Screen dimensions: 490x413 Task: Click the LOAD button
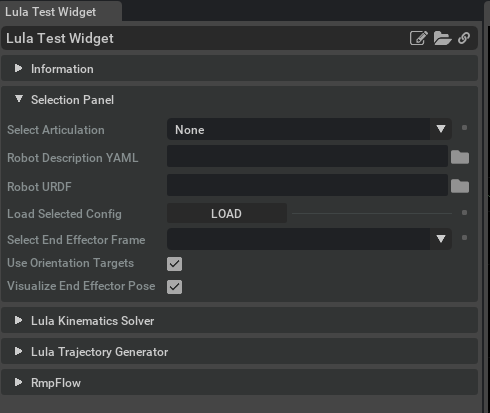(x=227, y=213)
